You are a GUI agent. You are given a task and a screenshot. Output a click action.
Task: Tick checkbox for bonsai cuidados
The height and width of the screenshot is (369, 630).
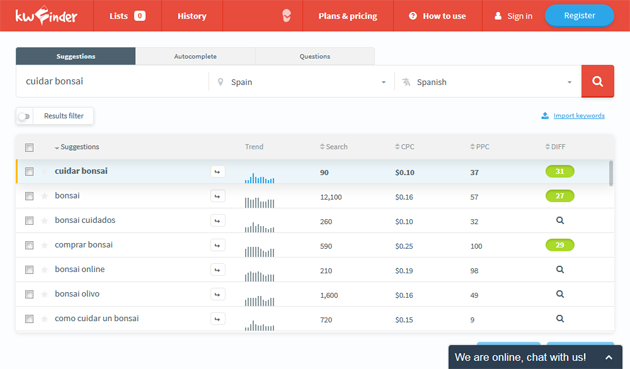29,221
